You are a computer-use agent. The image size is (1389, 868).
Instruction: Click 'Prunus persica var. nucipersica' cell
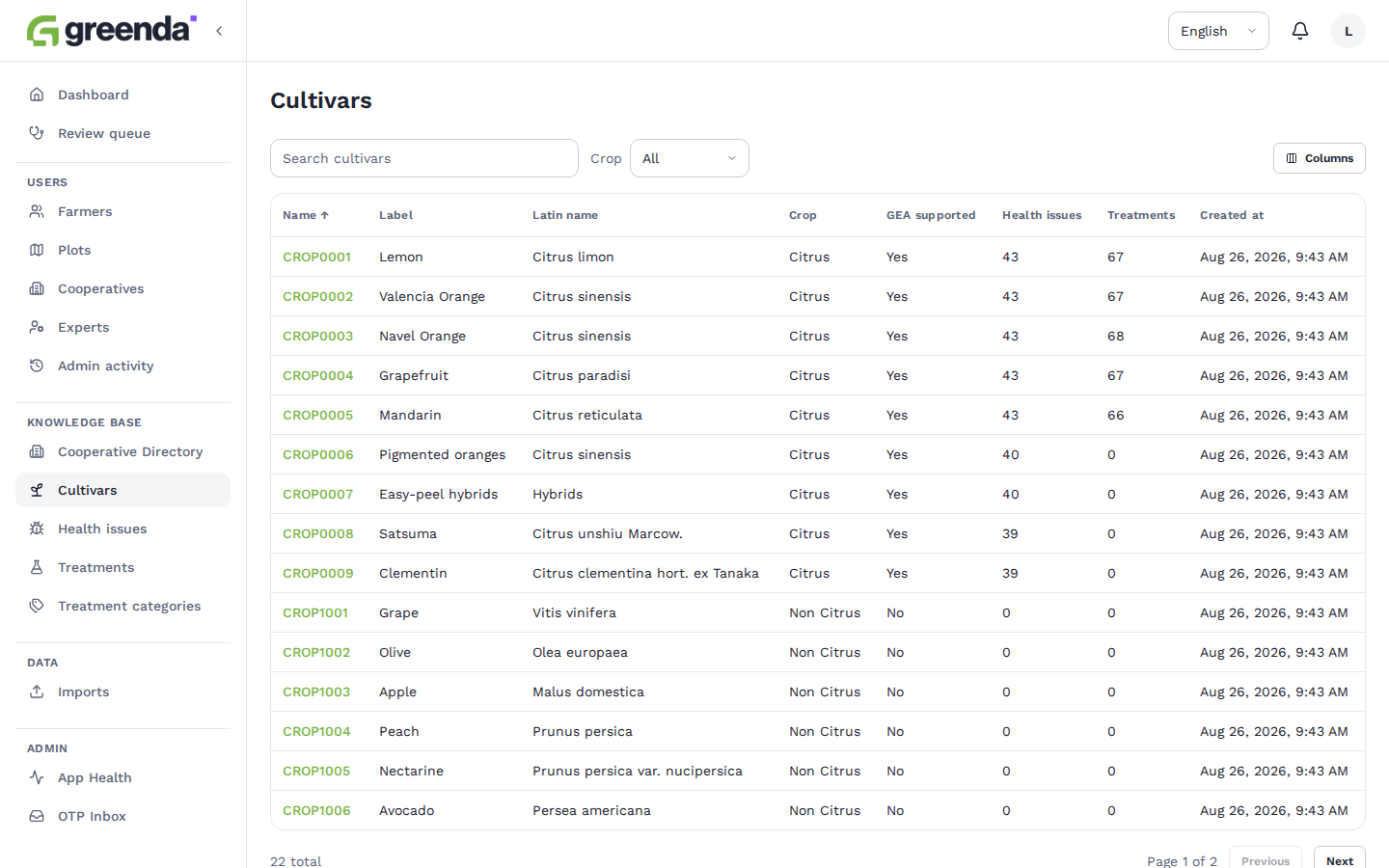638,771
